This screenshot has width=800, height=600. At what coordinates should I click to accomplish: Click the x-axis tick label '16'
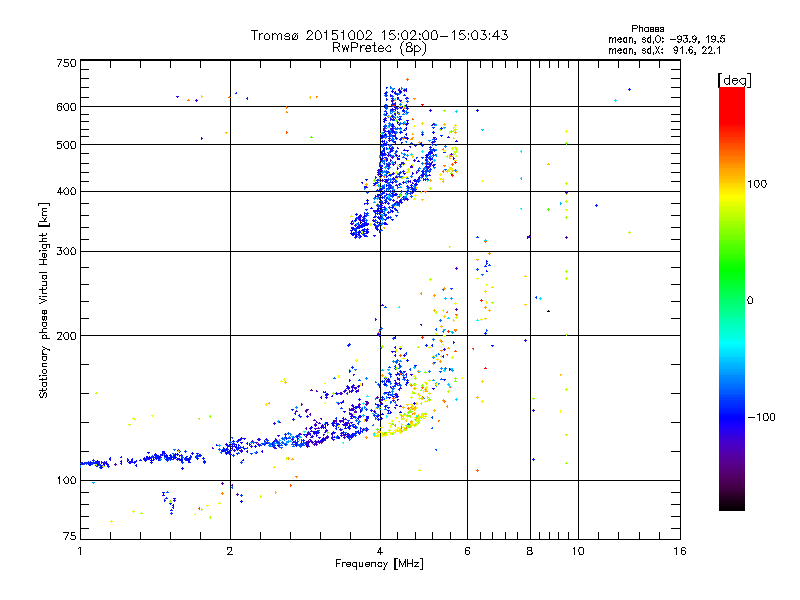[x=680, y=551]
